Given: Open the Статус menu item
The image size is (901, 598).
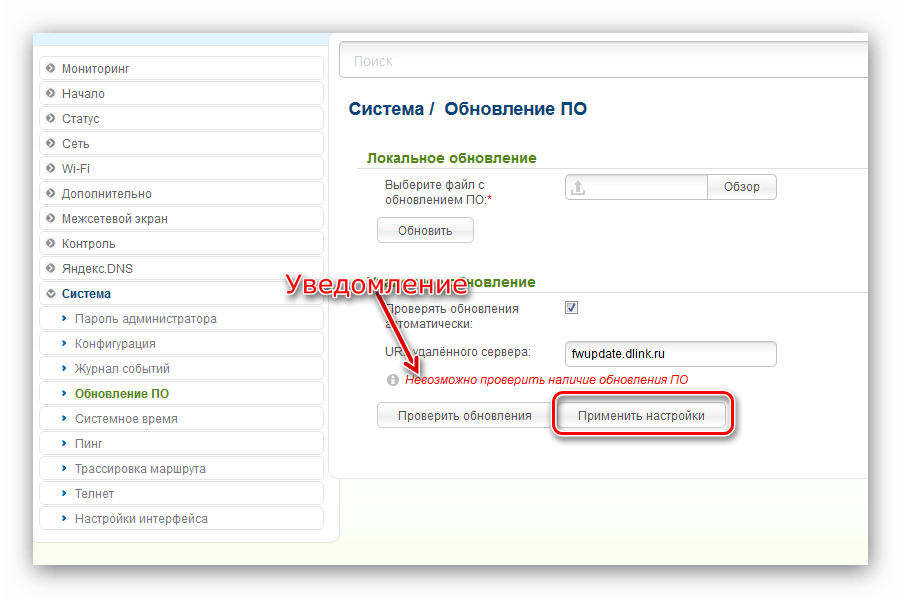Looking at the screenshot, I should pos(181,118).
